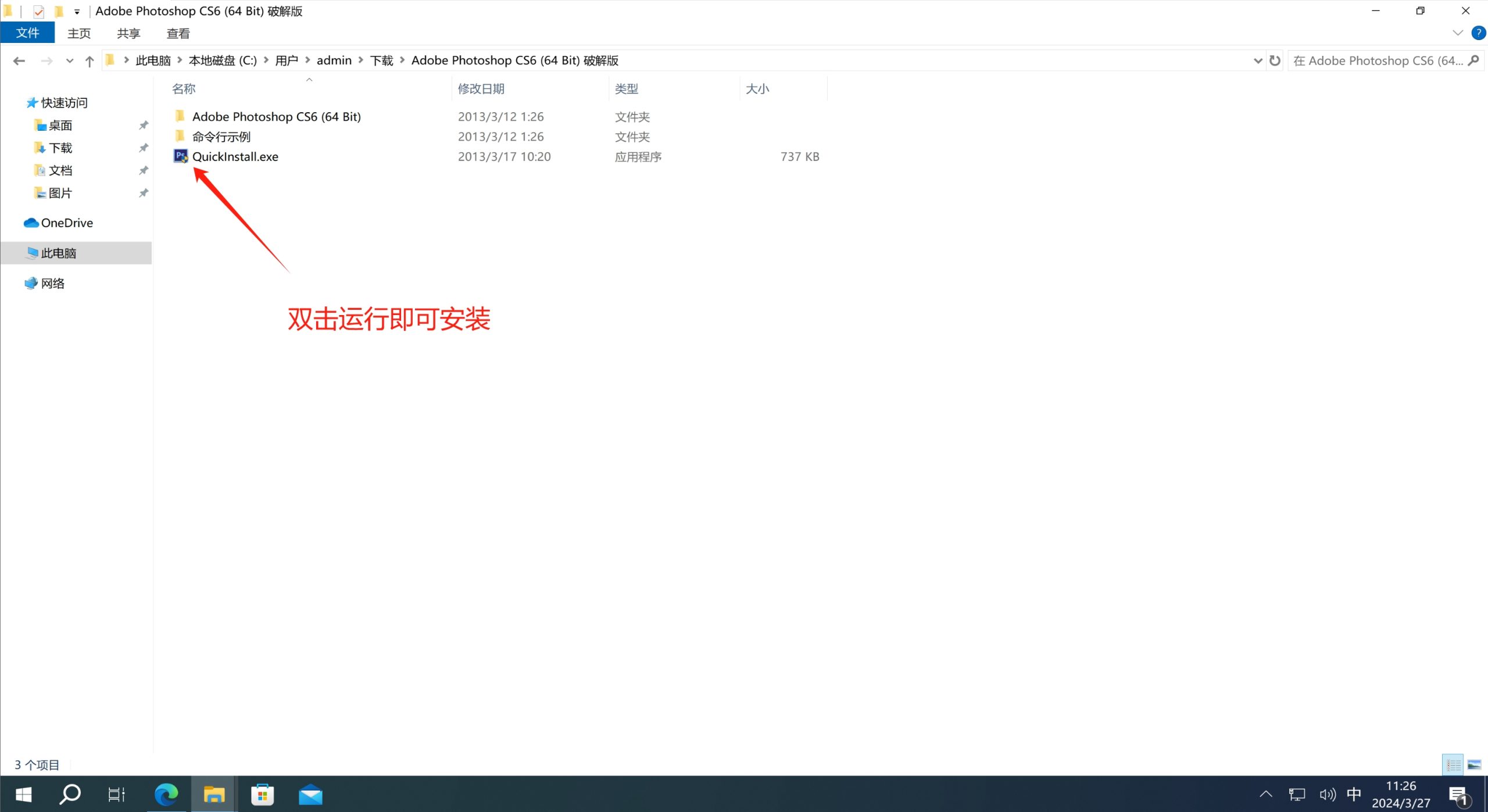The image size is (1488, 812).
Task: Unpin 文档 from Quick access
Action: [x=144, y=170]
